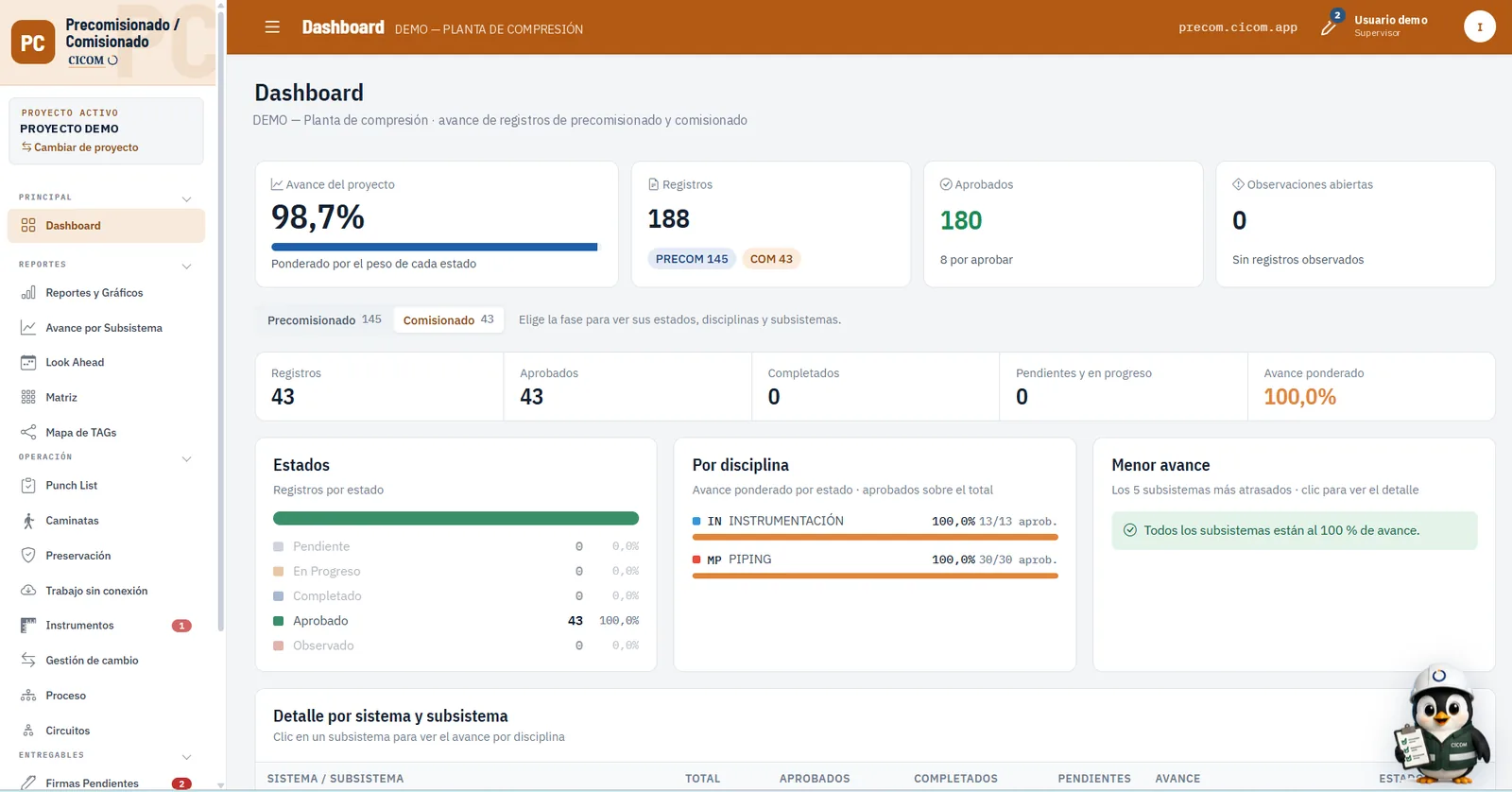
Task: Click the Punch List clipboard icon
Action: 28,486
